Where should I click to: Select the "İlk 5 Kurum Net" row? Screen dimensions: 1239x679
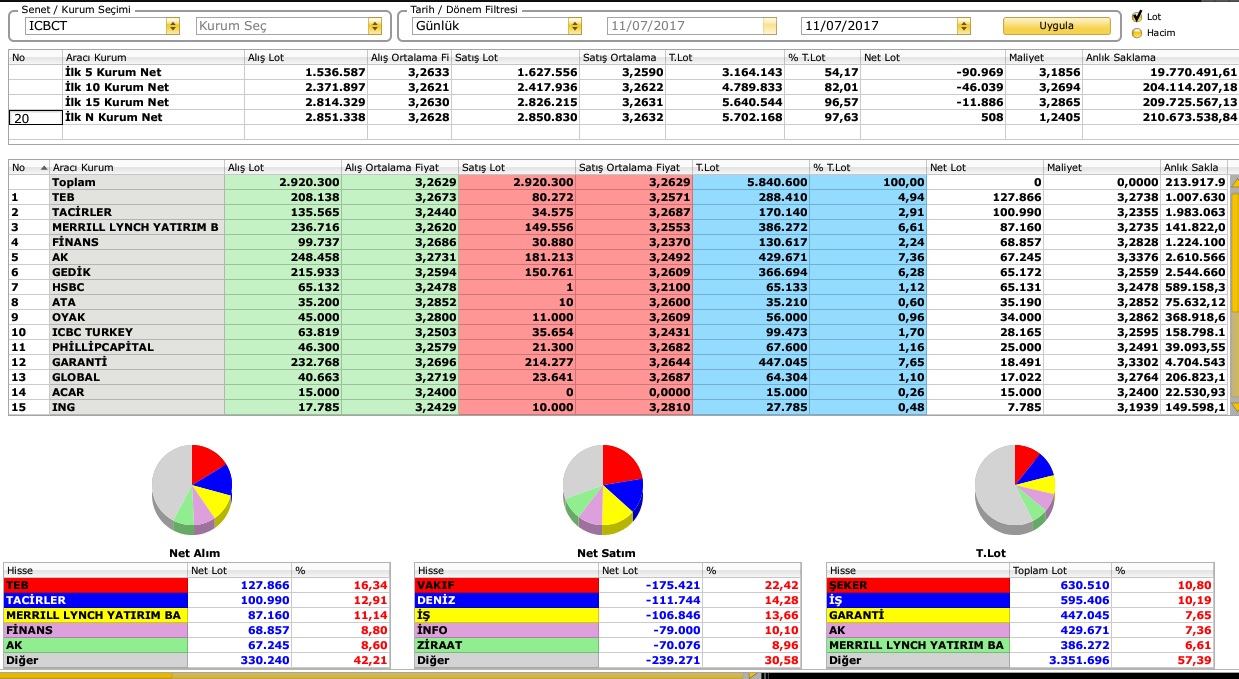click(624, 73)
